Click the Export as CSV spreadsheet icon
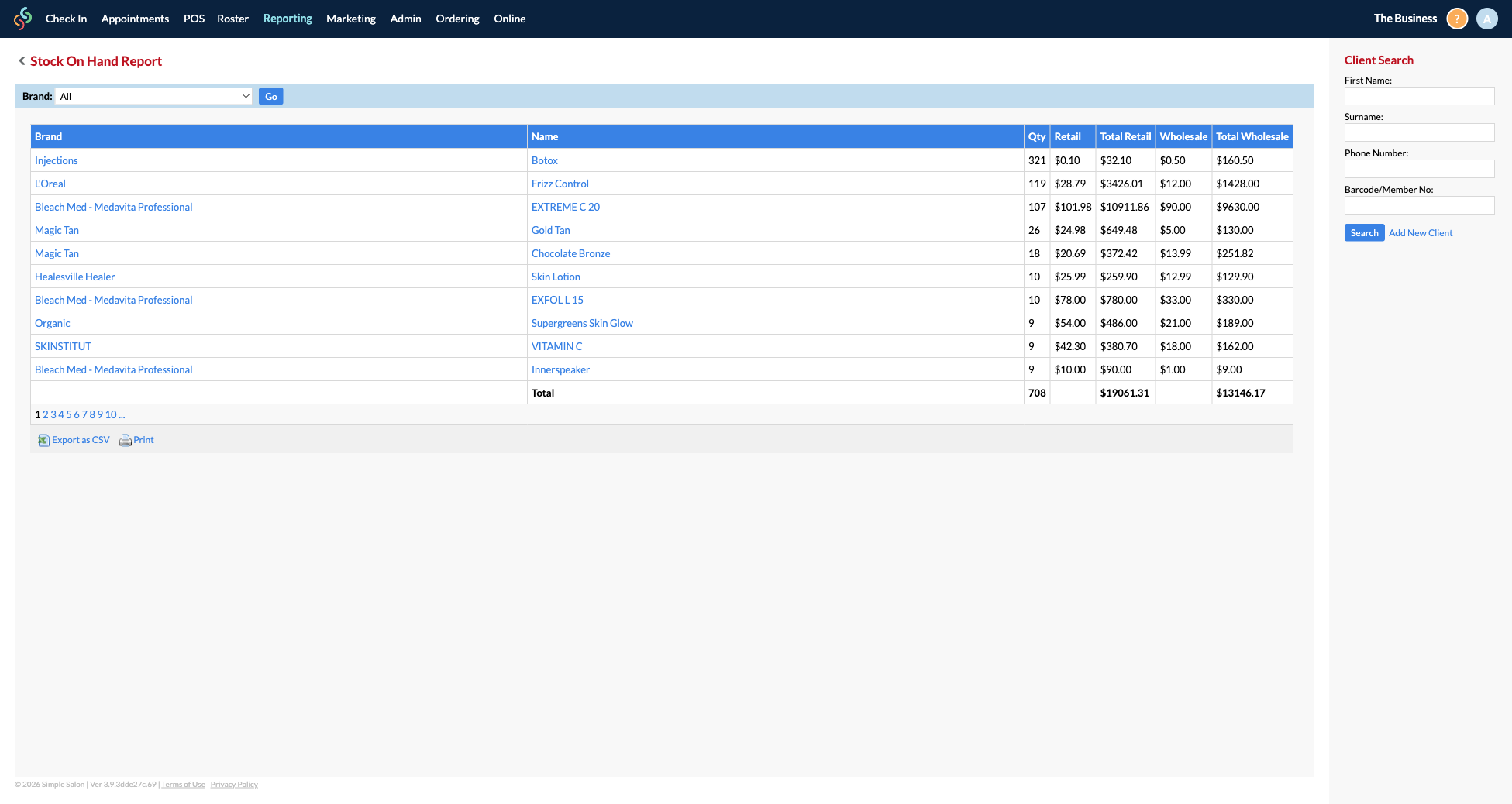Screen dimensions: 1512x804 pos(43,440)
